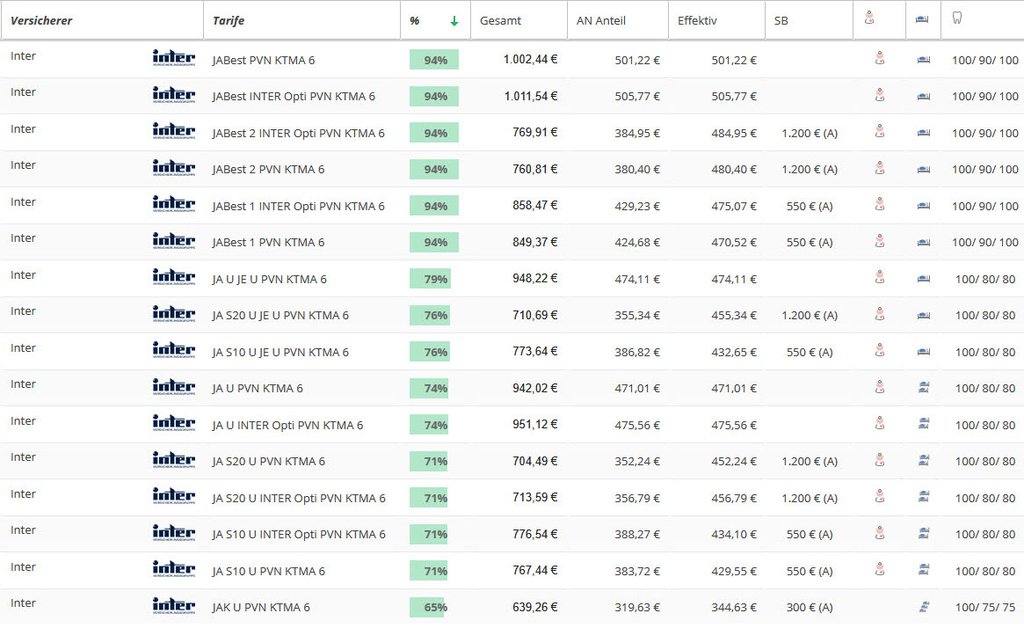Viewport: 1024px width, 628px height.
Task: Click the multi-bed icon in JAK U PVN KTMA 6 row
Action: 923,607
